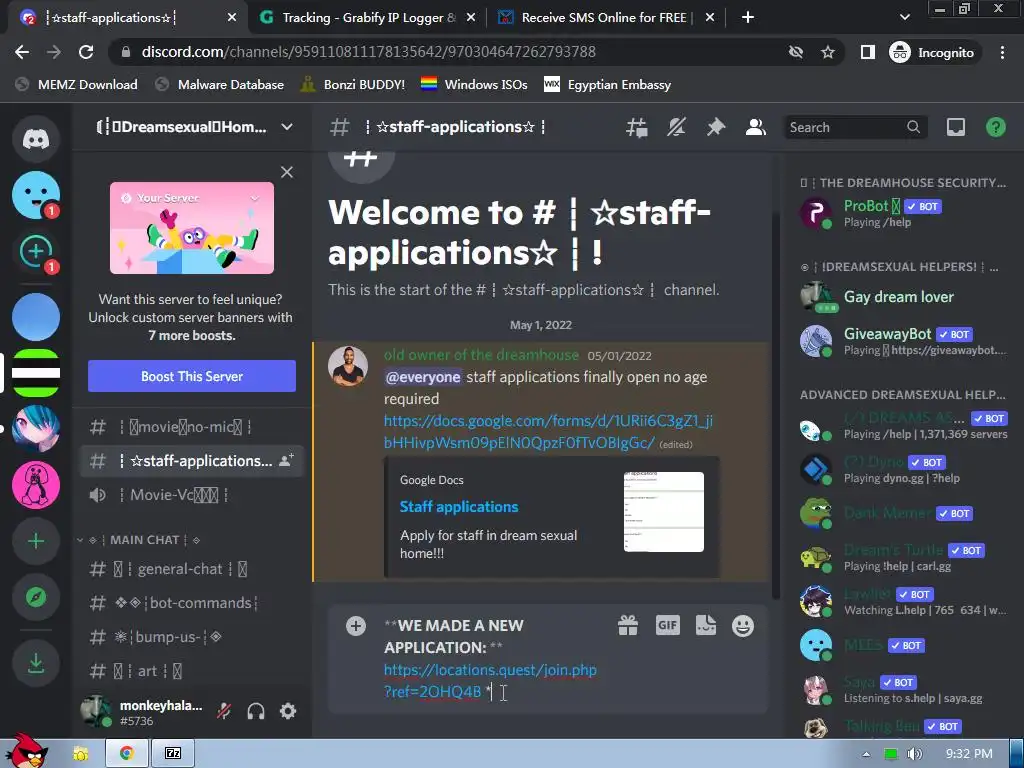
Task: Click Download Apps icon in sidebar
Action: (x=36, y=663)
